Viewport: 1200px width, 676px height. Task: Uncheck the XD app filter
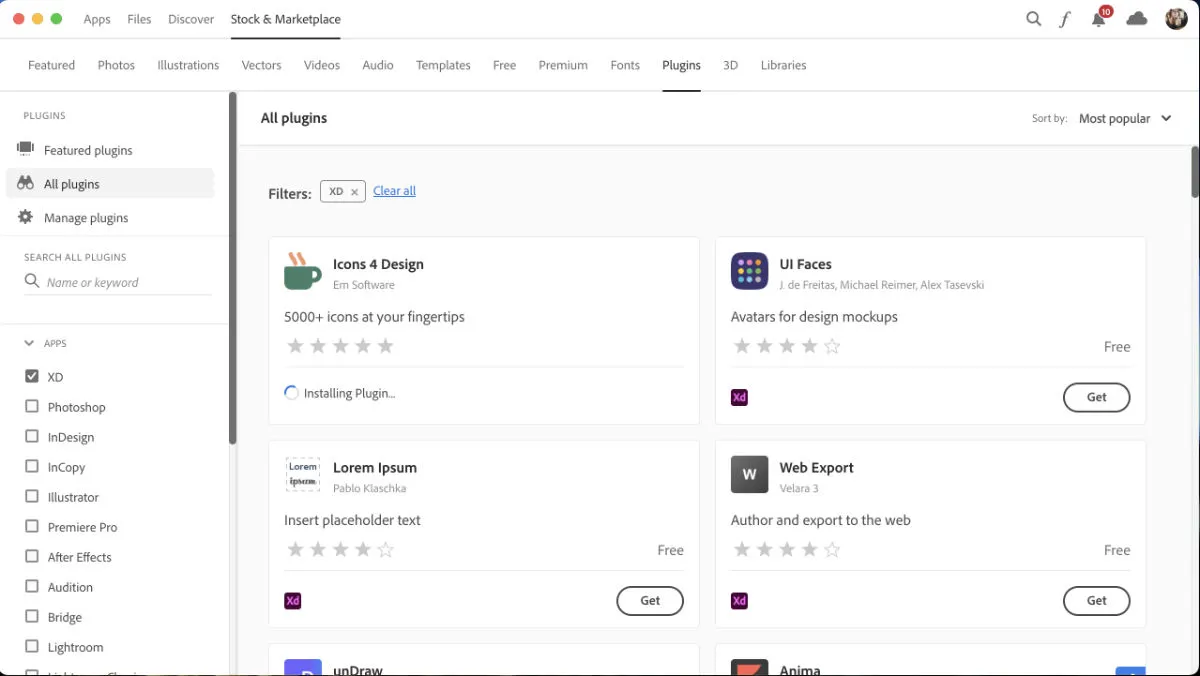[x=30, y=376]
